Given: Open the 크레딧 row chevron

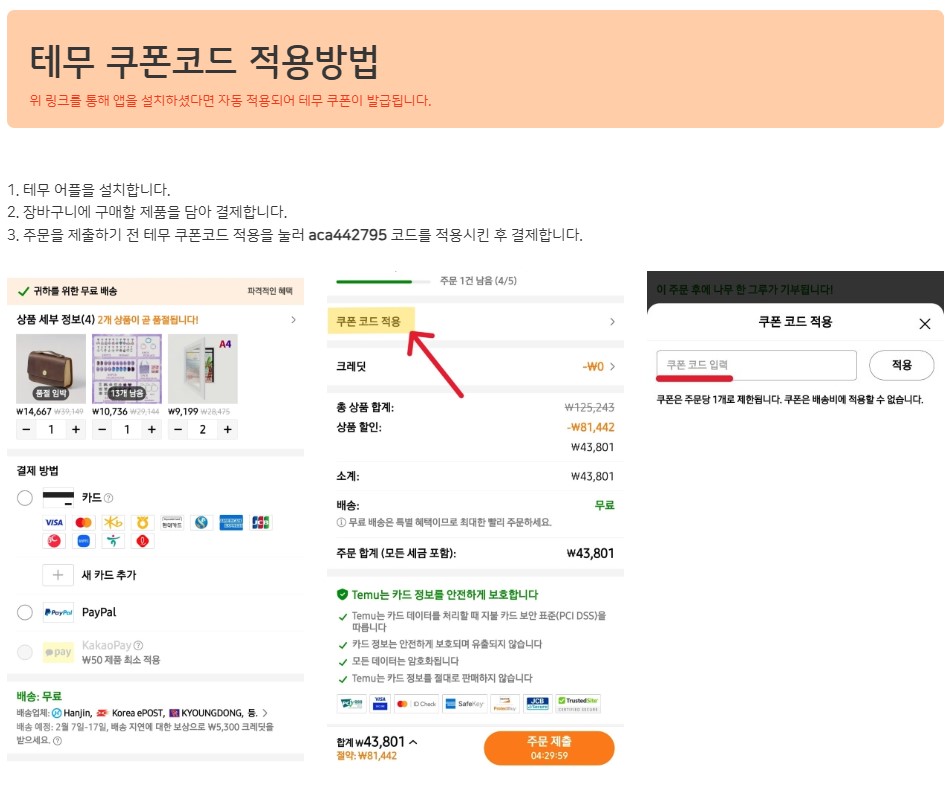Looking at the screenshot, I should pos(612,366).
